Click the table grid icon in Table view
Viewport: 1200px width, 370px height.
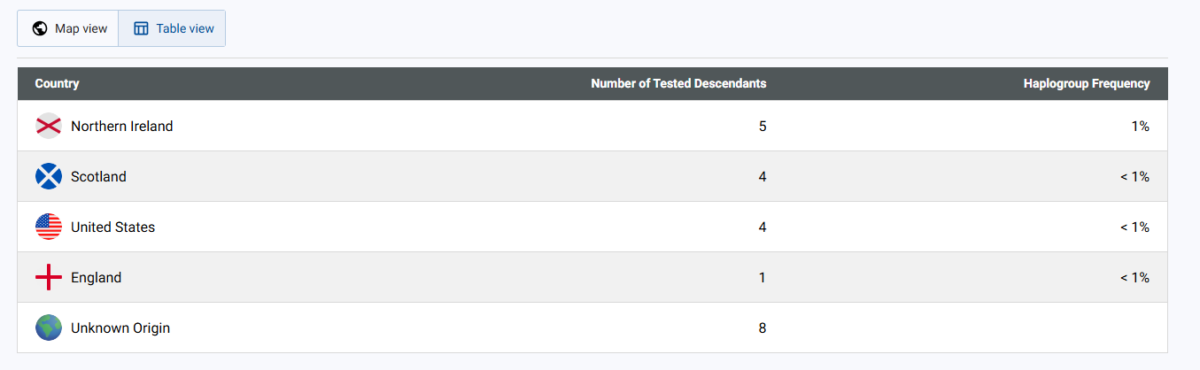point(141,28)
